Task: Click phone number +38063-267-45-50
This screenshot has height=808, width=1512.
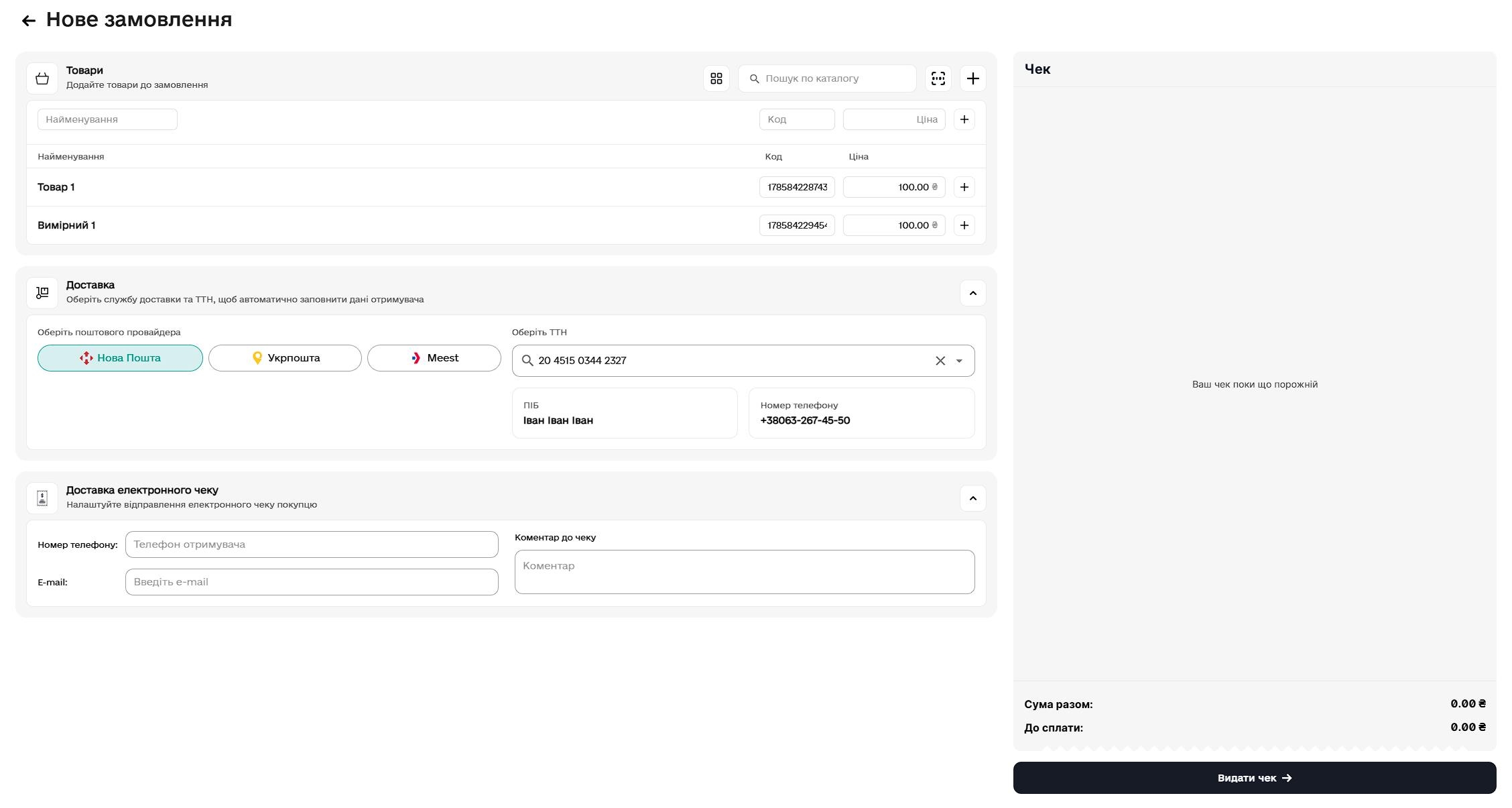Action: 805,420
